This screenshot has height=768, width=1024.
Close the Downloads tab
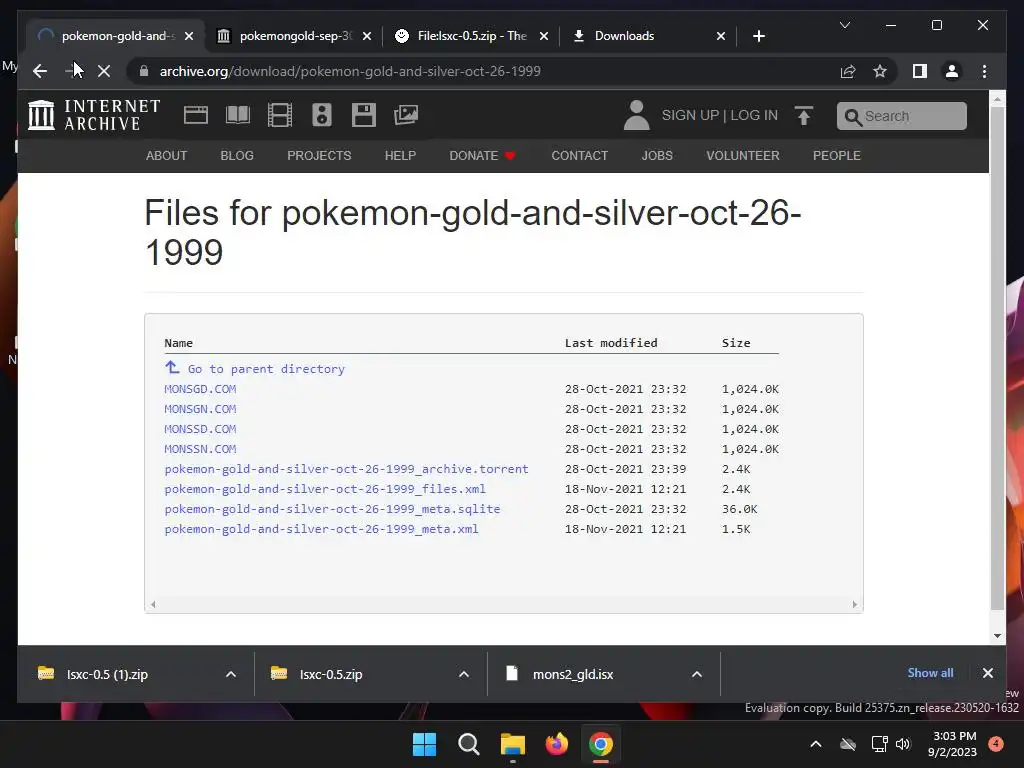point(720,36)
